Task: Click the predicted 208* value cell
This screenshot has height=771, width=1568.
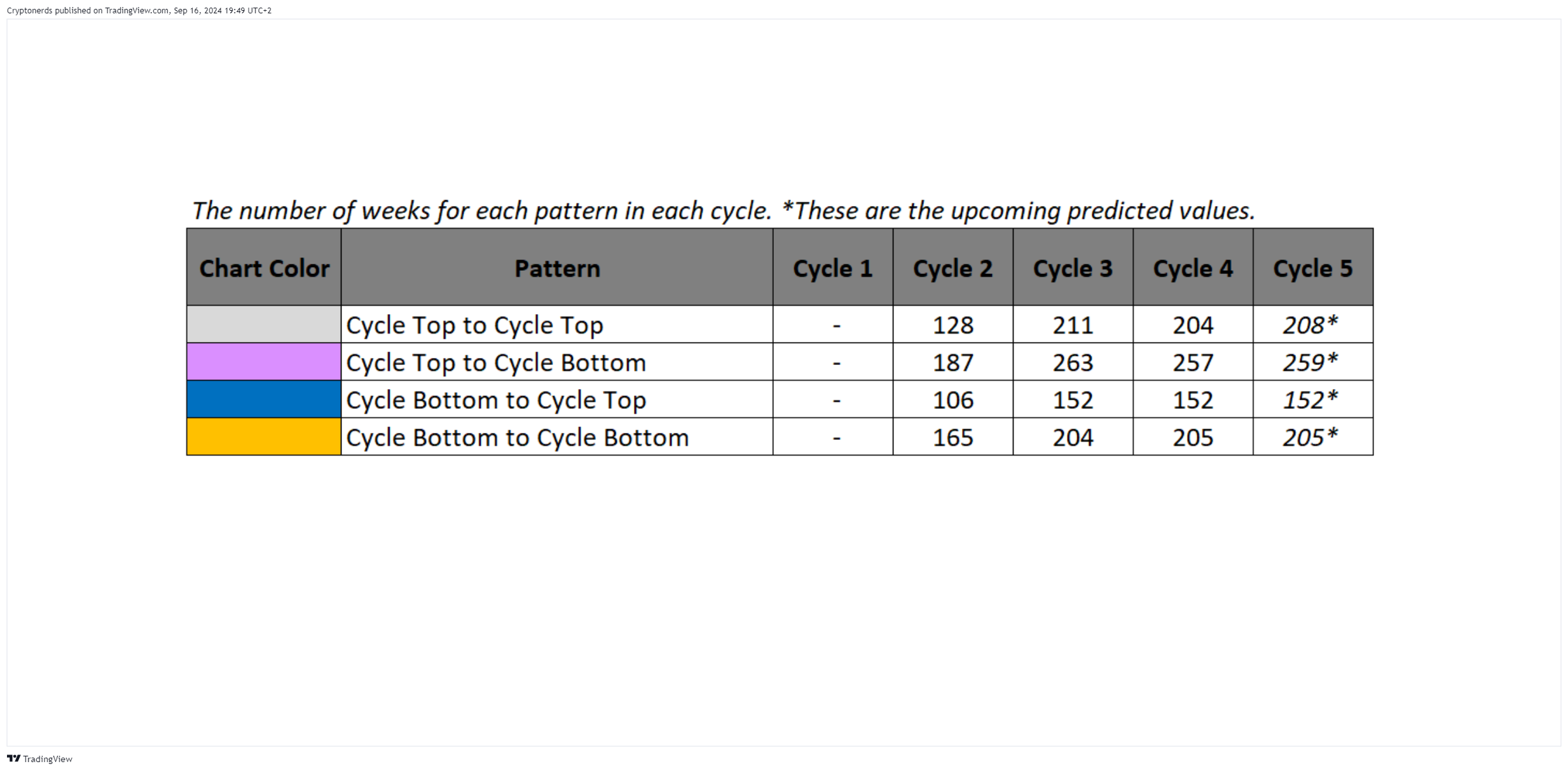Action: click(x=1313, y=324)
